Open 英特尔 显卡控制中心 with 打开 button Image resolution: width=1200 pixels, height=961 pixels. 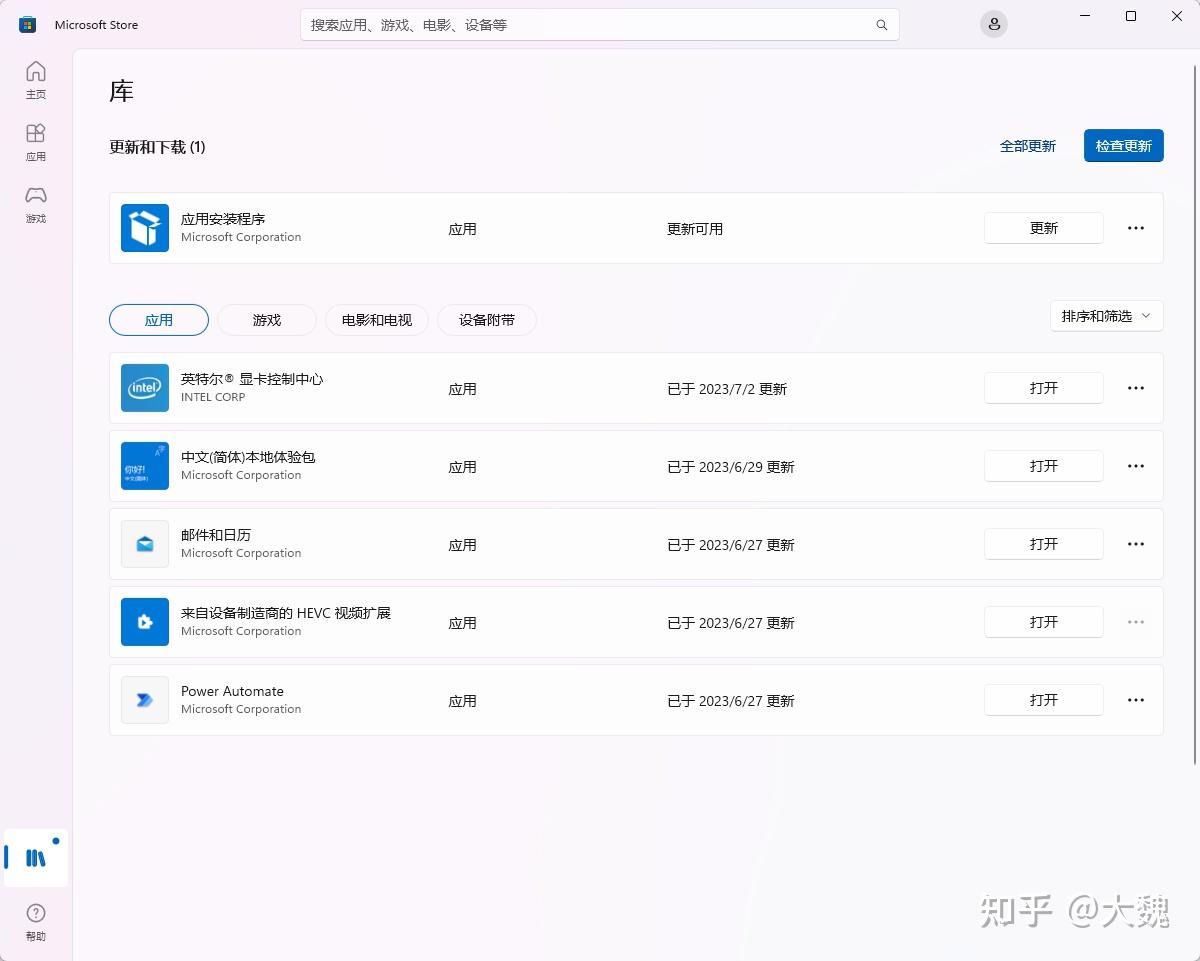click(1044, 388)
